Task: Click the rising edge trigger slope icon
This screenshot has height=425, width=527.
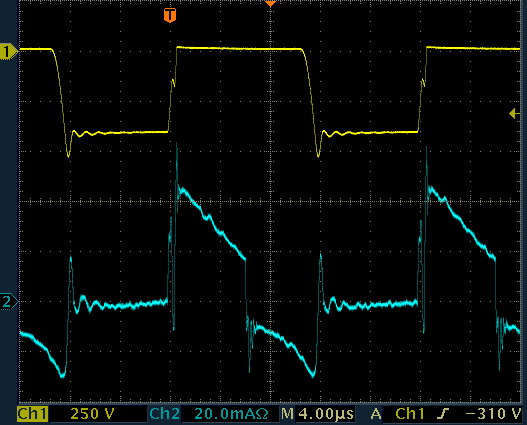Action: point(444,414)
